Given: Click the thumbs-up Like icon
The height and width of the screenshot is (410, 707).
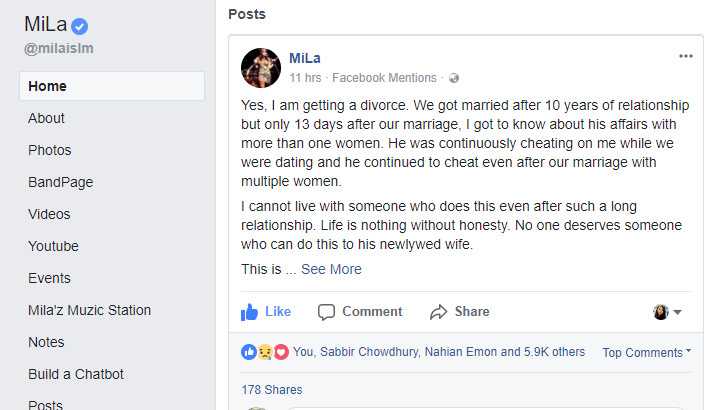Looking at the screenshot, I should [249, 312].
